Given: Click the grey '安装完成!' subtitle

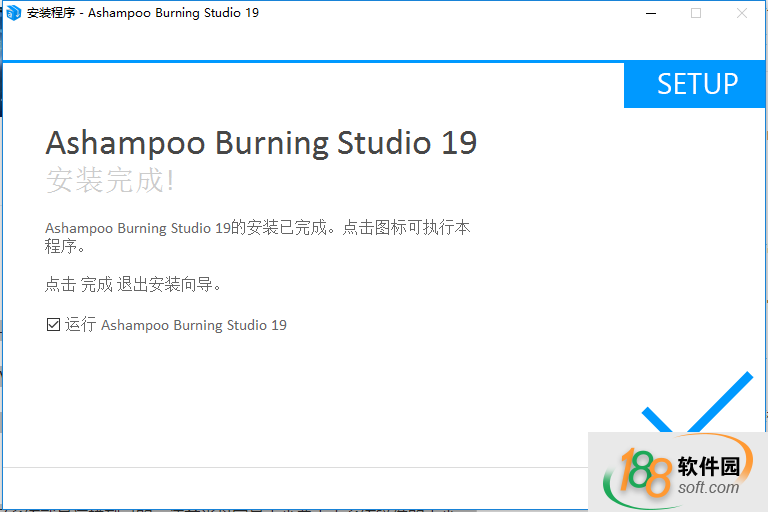Looking at the screenshot, I should pos(110,181).
